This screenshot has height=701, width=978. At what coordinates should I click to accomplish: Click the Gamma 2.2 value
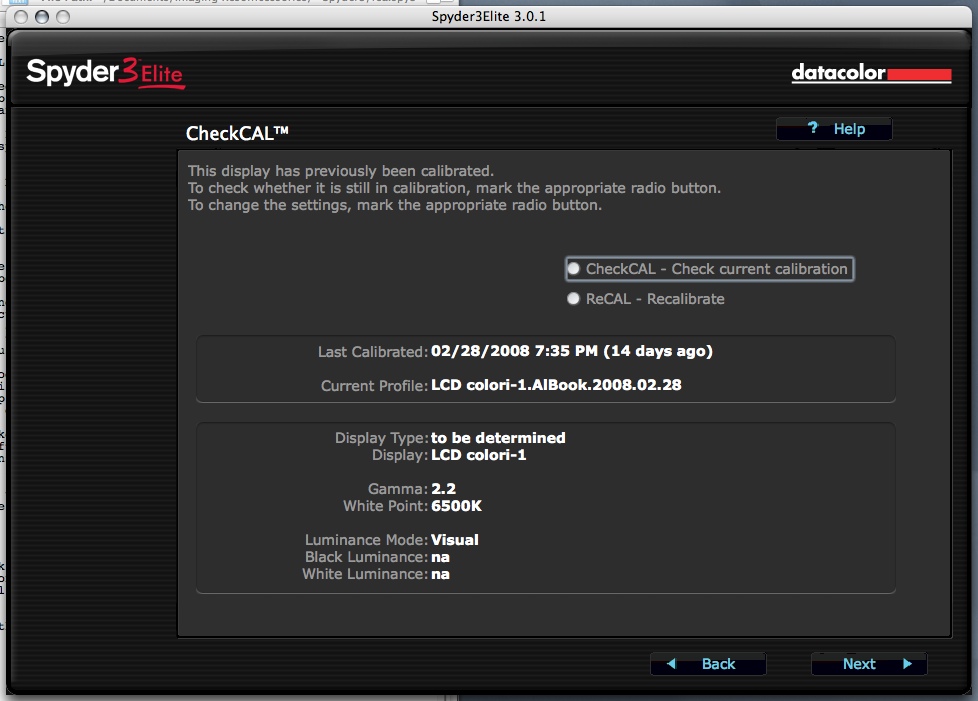click(x=442, y=489)
